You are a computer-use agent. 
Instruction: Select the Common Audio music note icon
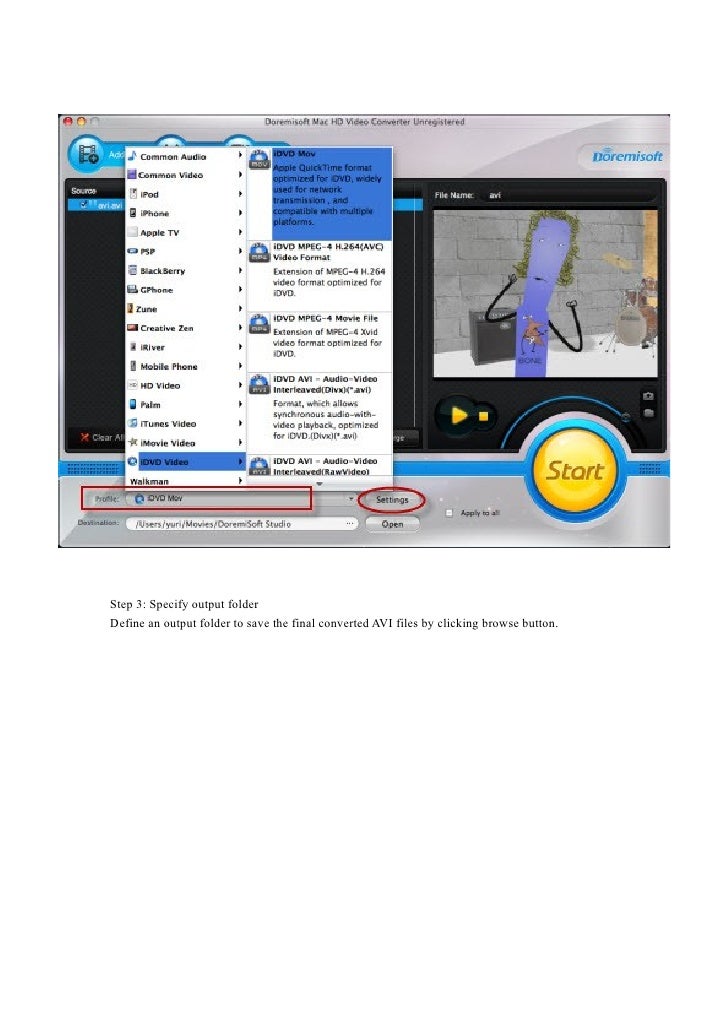pos(132,156)
